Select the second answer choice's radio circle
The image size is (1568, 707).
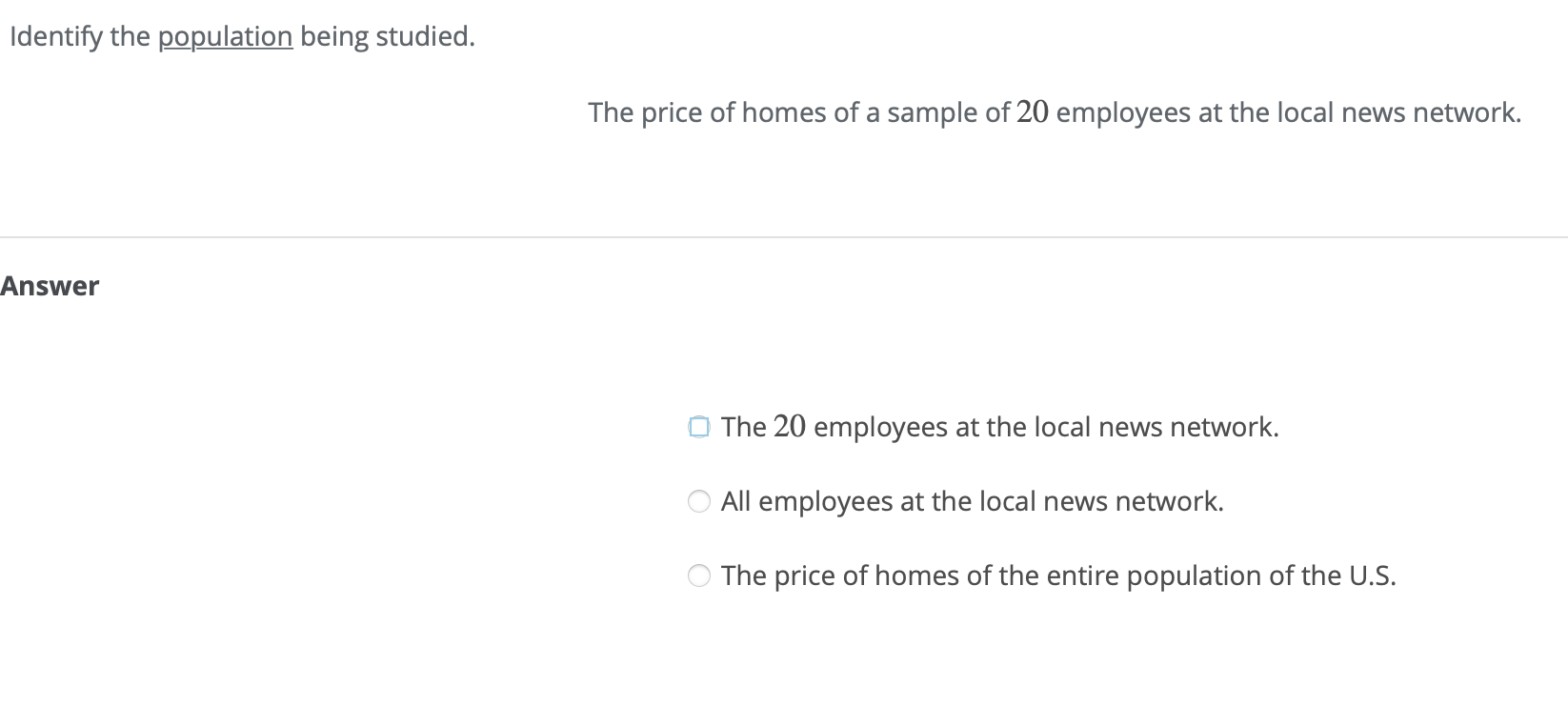coord(698,499)
